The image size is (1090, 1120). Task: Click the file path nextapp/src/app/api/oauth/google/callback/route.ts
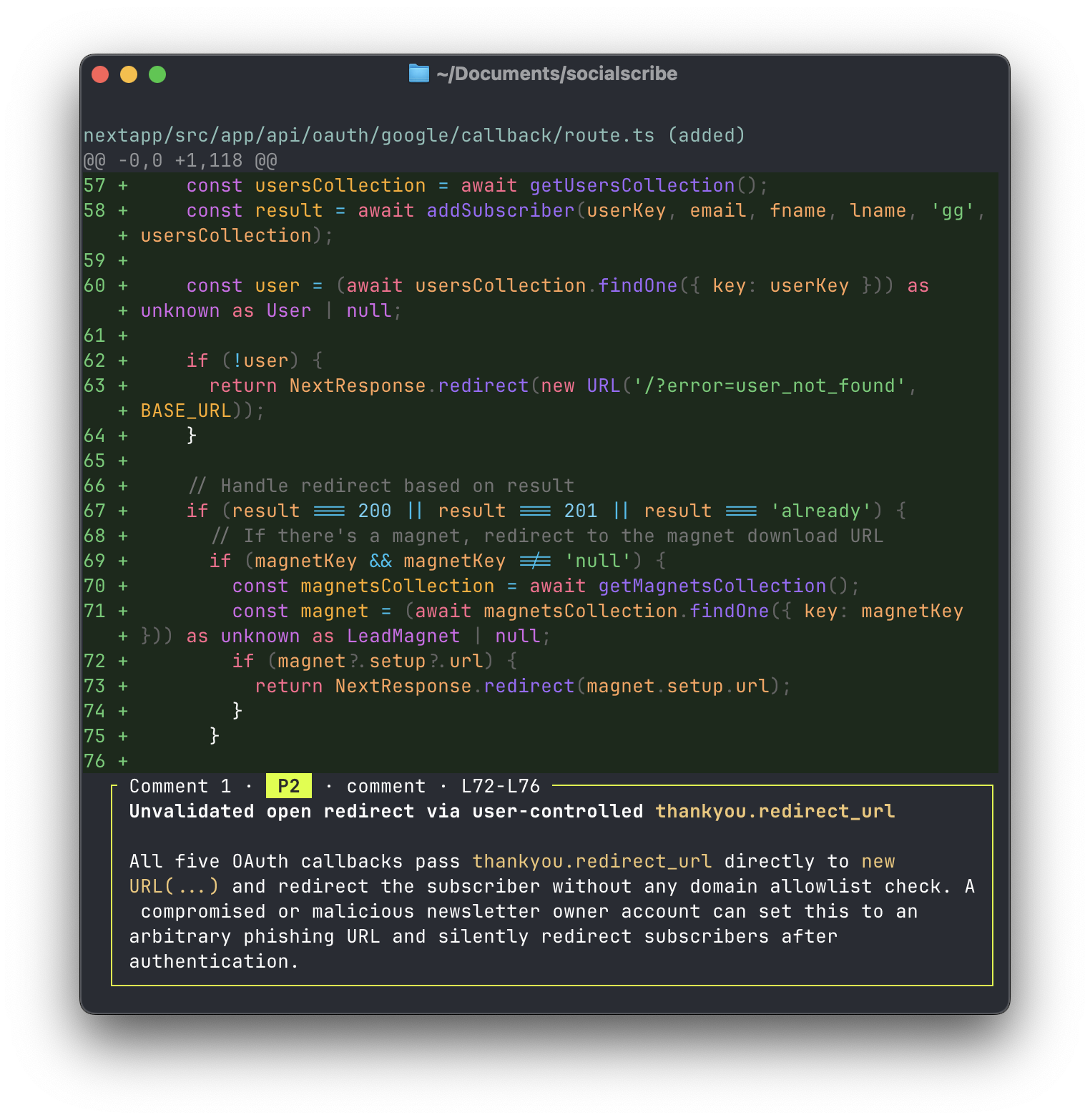click(369, 135)
